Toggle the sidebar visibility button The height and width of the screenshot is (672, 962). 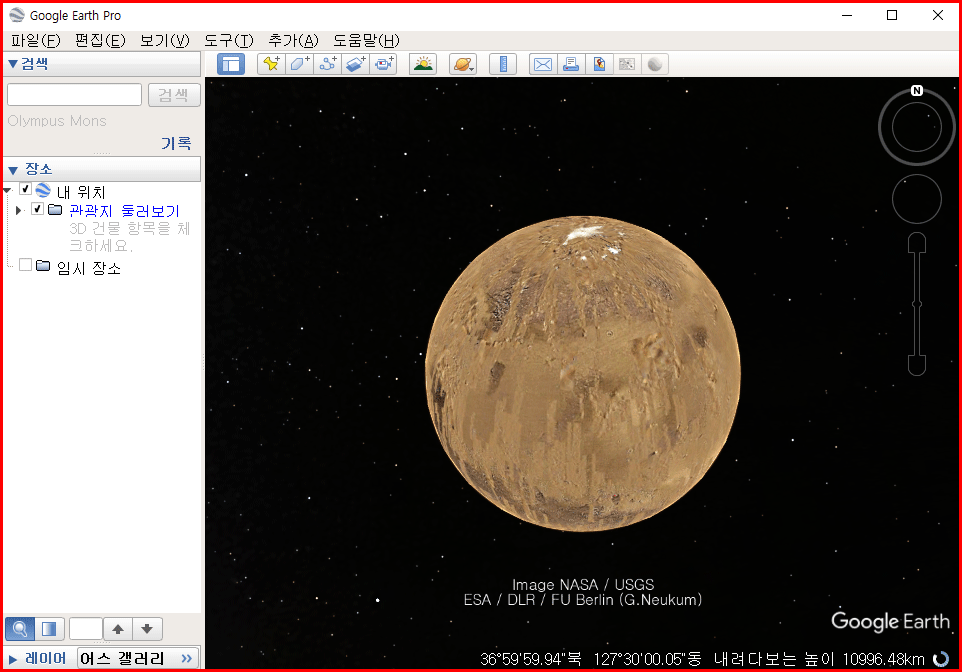point(231,64)
